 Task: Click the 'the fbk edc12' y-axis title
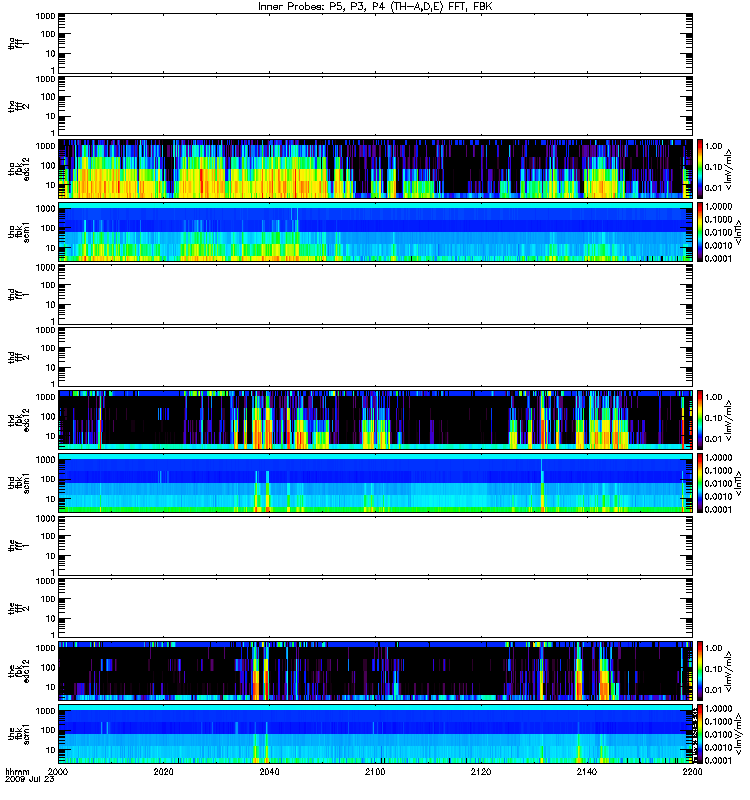pos(19,669)
